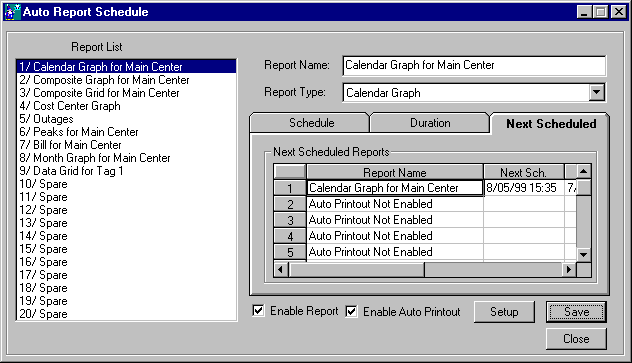Minimize the Auto Report Schedule window
This screenshot has width=632, height=363.
click(x=584, y=12)
